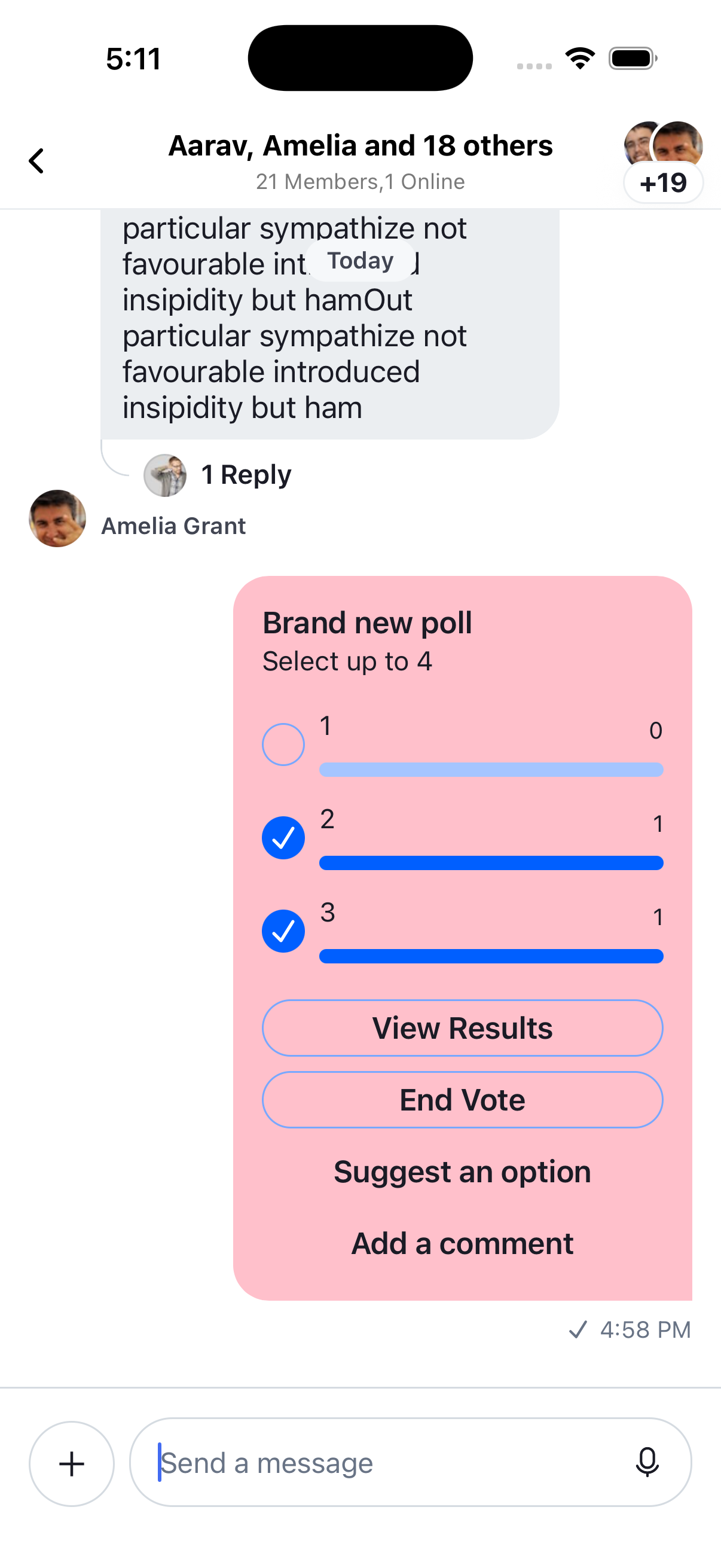Tap the +19 members badge

click(663, 181)
